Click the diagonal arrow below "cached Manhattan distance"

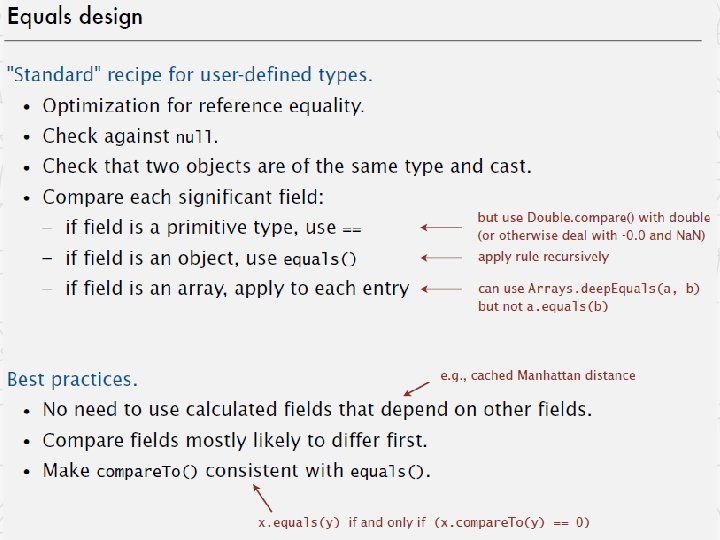[416, 389]
